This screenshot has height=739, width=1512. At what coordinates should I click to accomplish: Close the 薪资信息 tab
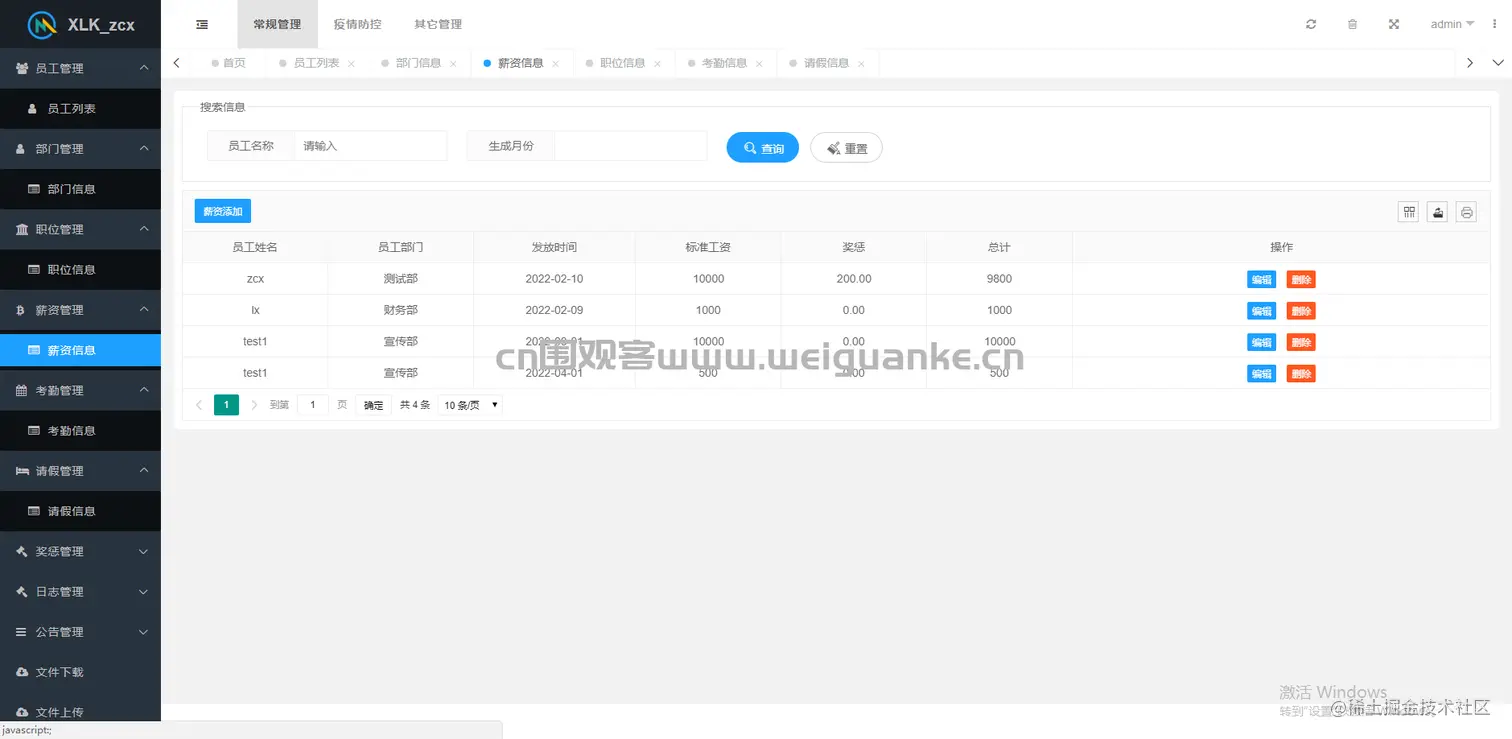pos(555,64)
